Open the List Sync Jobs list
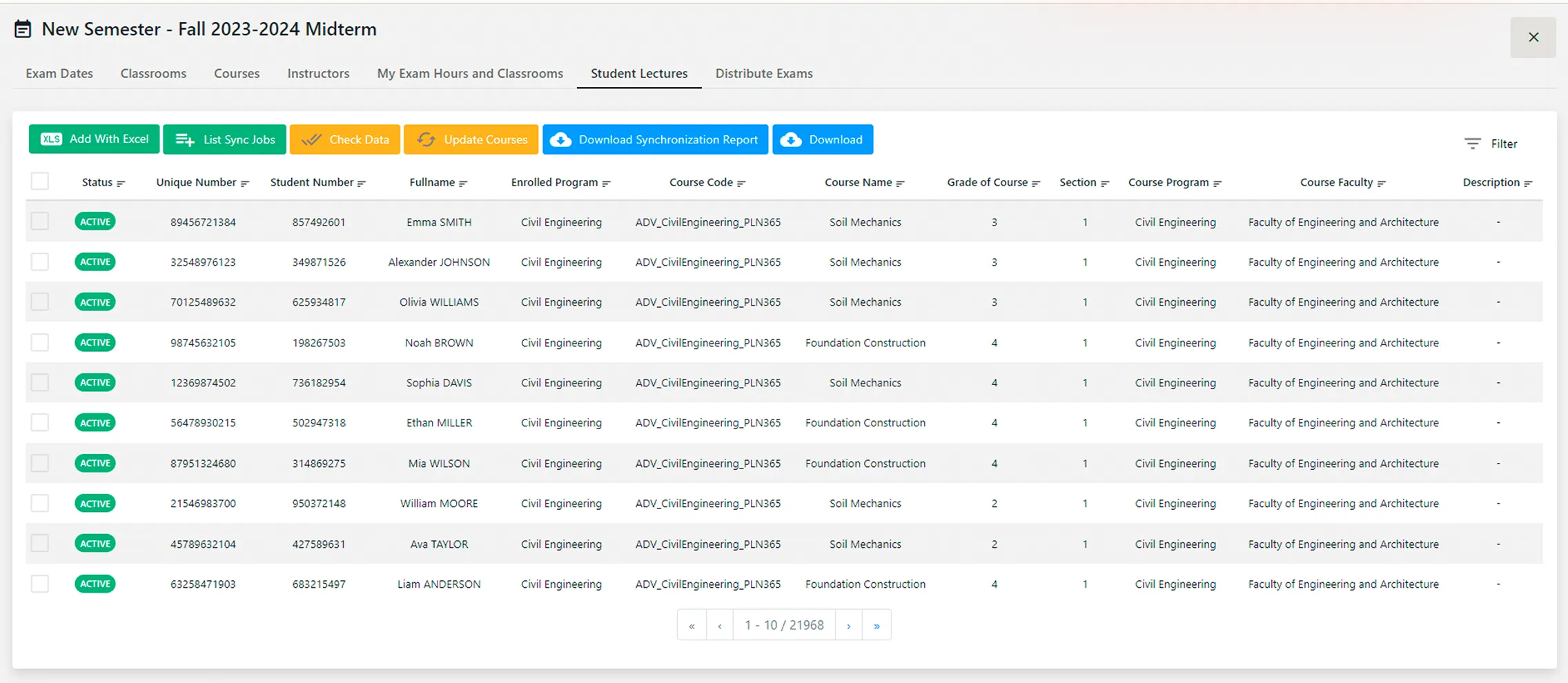This screenshot has height=683, width=1568. (224, 139)
